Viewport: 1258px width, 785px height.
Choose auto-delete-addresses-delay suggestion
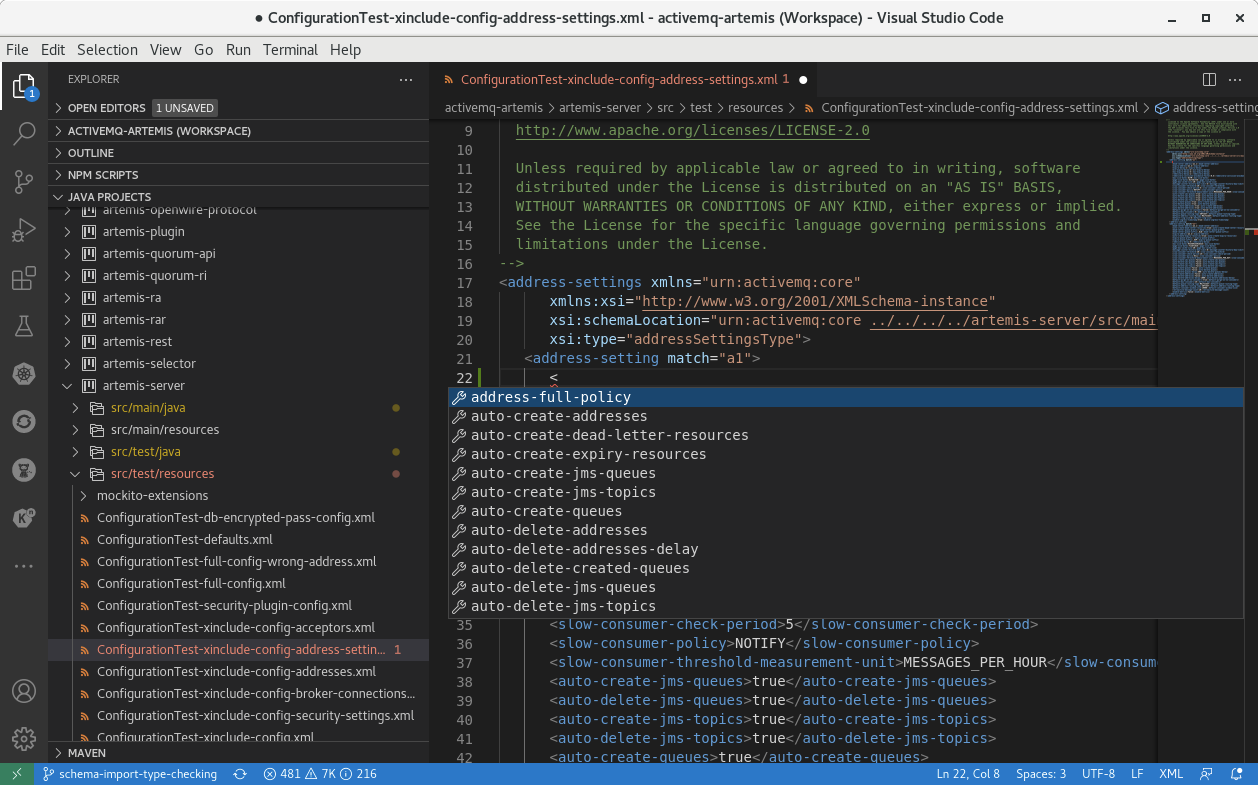click(x=846, y=549)
